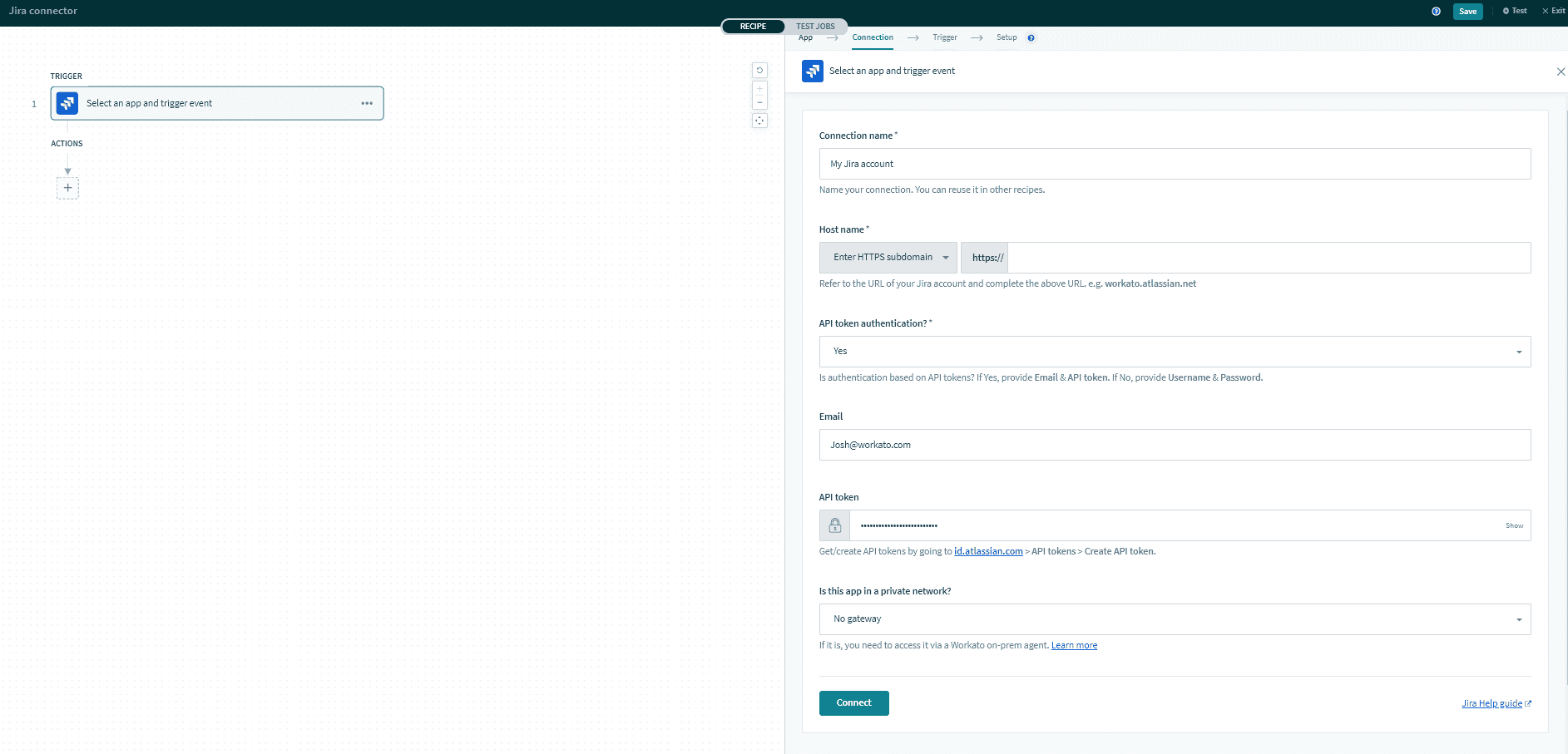Click the API token lock icon
1568x754 pixels.
[x=834, y=525]
